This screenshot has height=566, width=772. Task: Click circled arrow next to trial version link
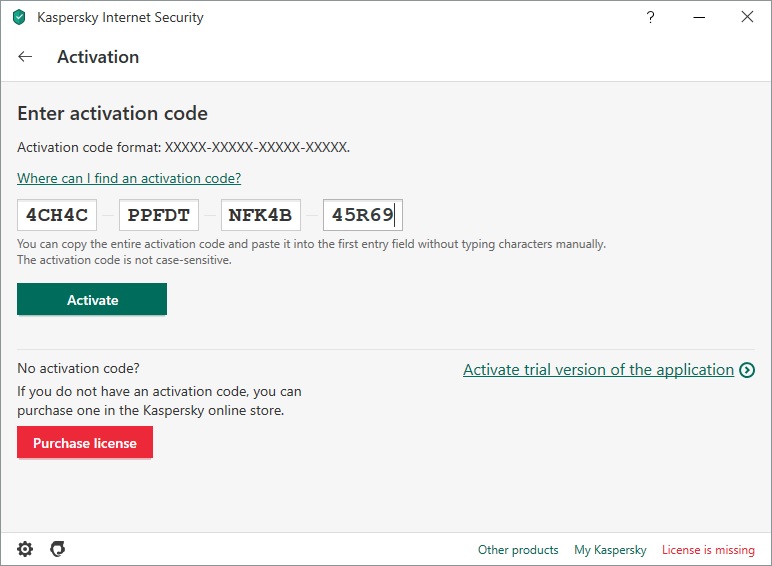click(747, 370)
